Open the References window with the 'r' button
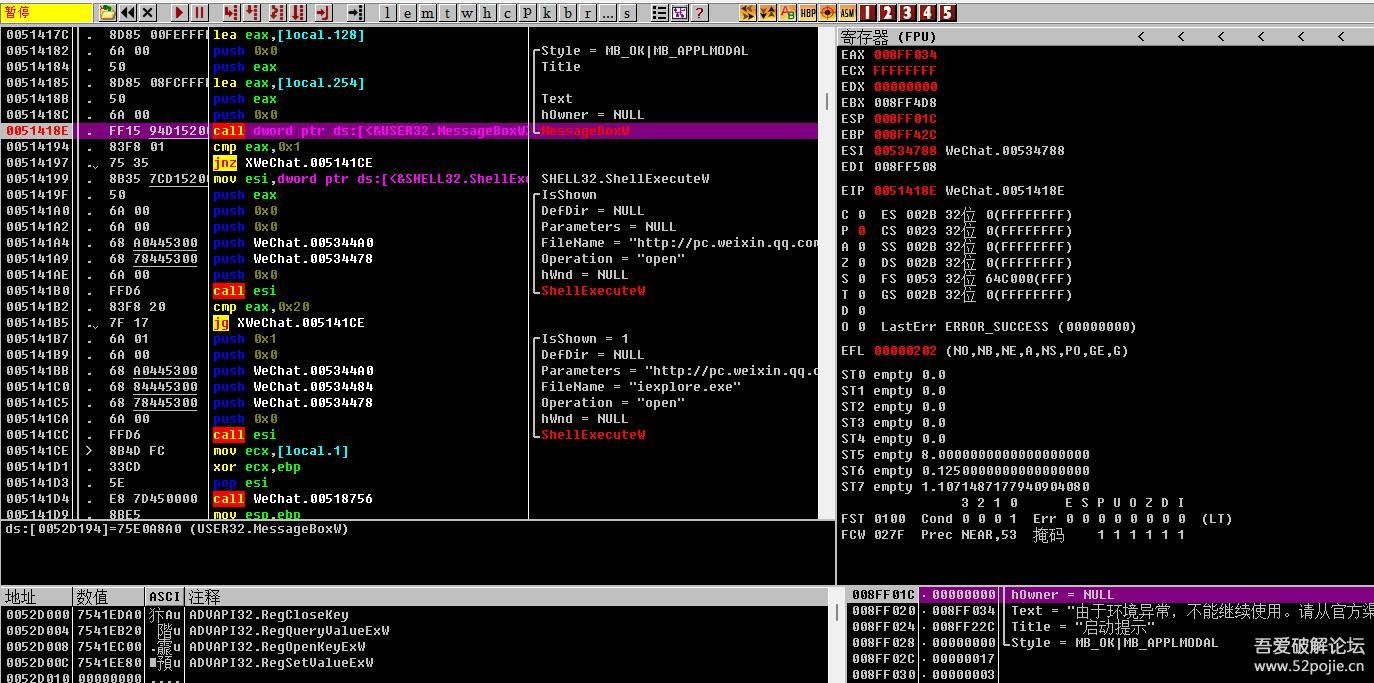 click(588, 13)
